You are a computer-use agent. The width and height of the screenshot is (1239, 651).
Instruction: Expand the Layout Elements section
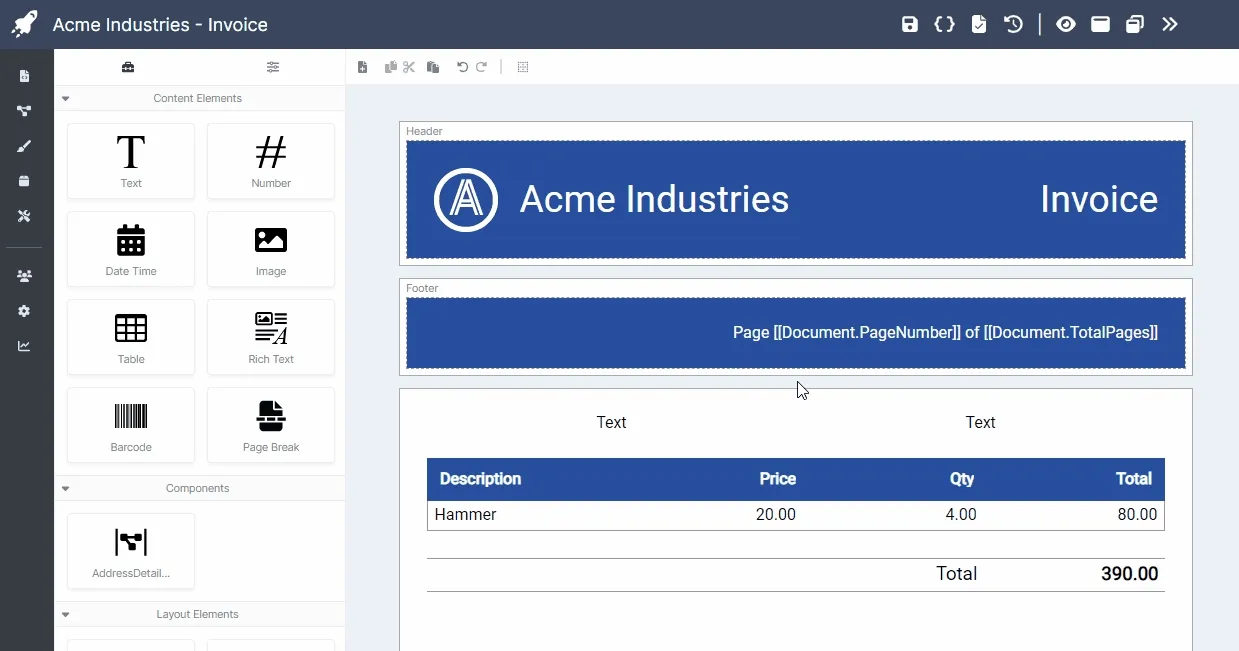[x=65, y=614]
